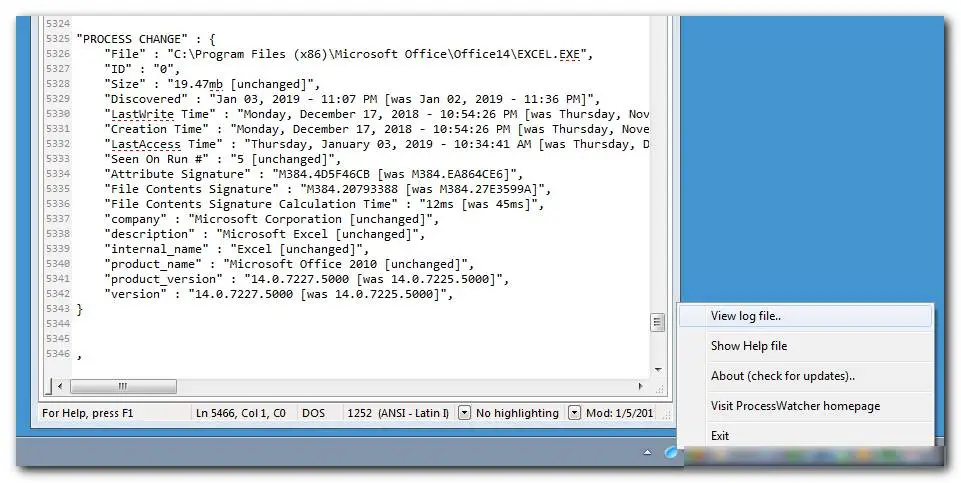Show hidden system tray icons arrow
The height and width of the screenshot is (483, 961).
pos(647,453)
